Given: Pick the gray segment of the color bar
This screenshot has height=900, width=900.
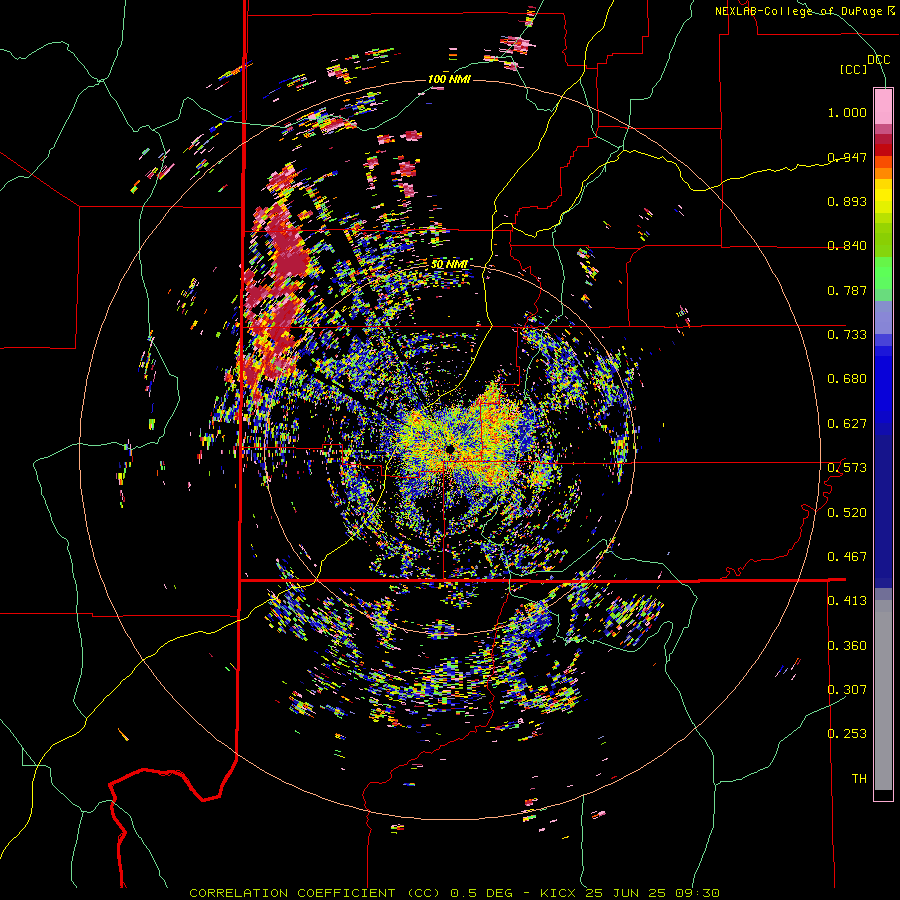Looking at the screenshot, I should [x=883, y=695].
